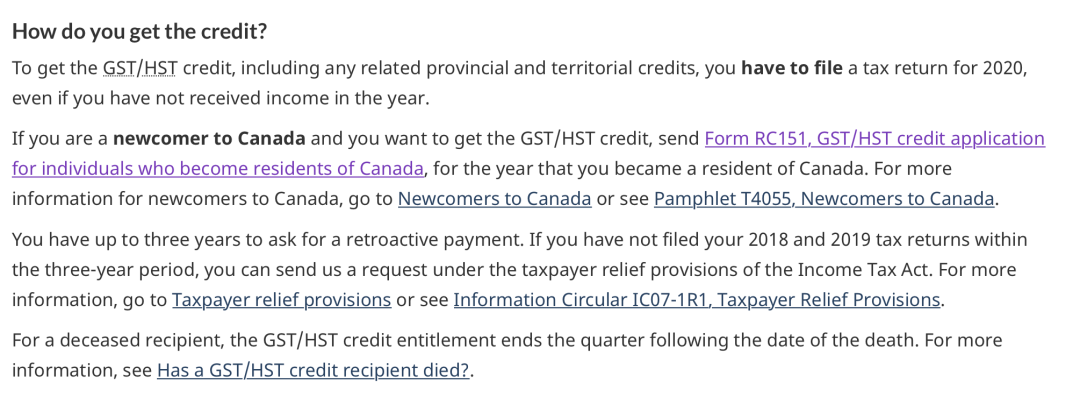The image size is (1080, 397).
Task: Open 'Has a GST/HST credit recipient died?' link
Action: coord(313,371)
